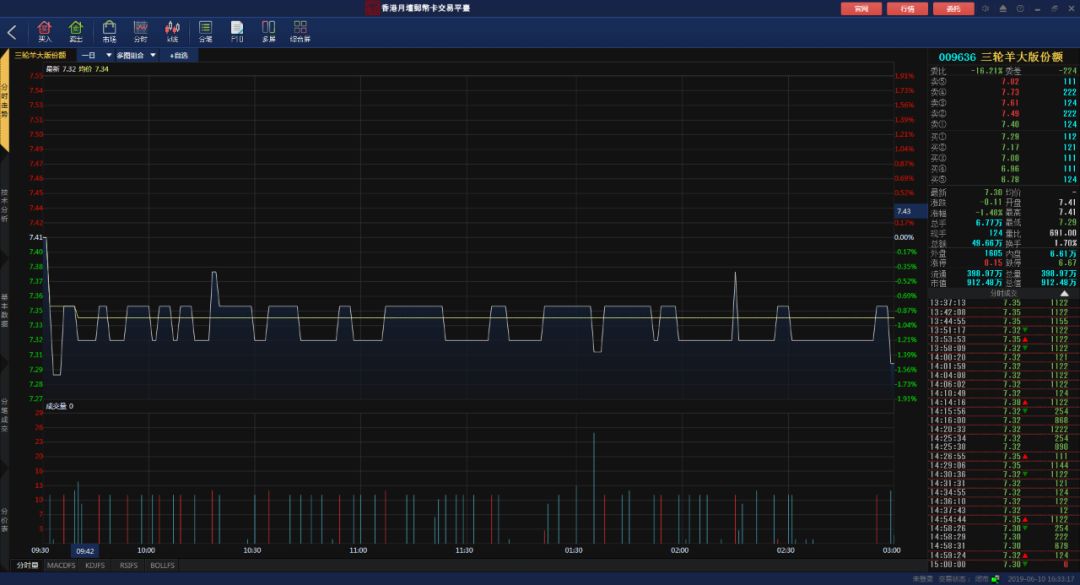
Task: Switch to the RSIFS indicator tab
Action: [x=129, y=565]
